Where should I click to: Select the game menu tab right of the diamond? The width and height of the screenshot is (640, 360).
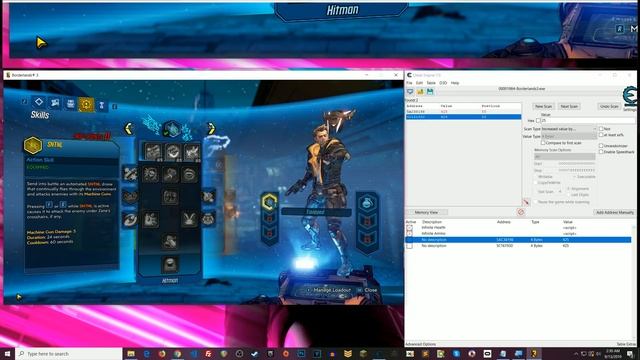coord(55,102)
